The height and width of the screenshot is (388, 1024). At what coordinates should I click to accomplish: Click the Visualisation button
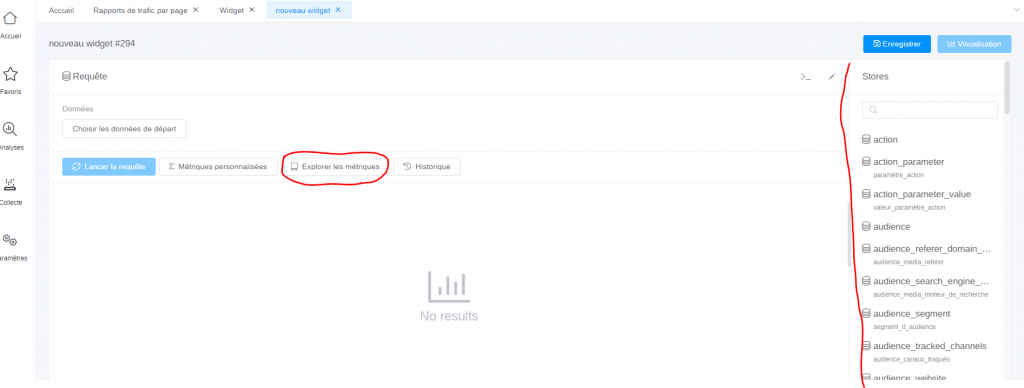point(974,44)
